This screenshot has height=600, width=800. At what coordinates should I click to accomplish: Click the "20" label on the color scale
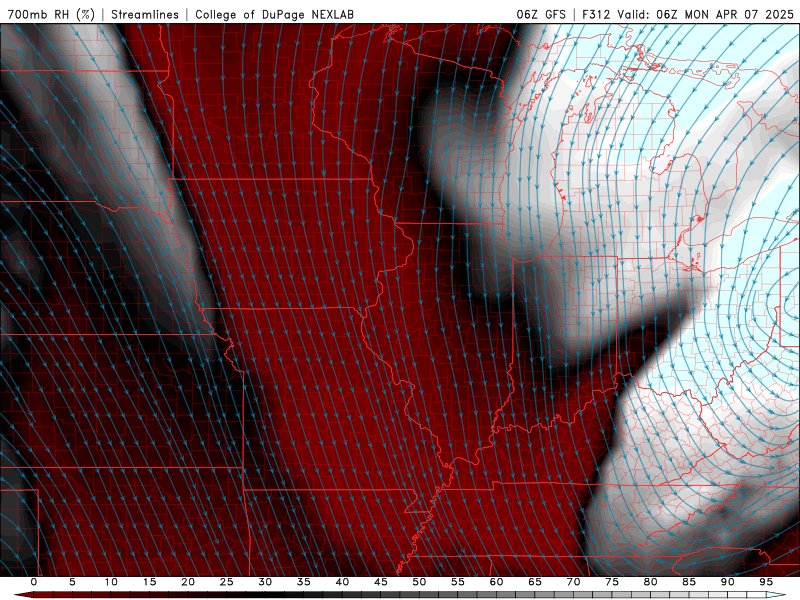[188, 582]
